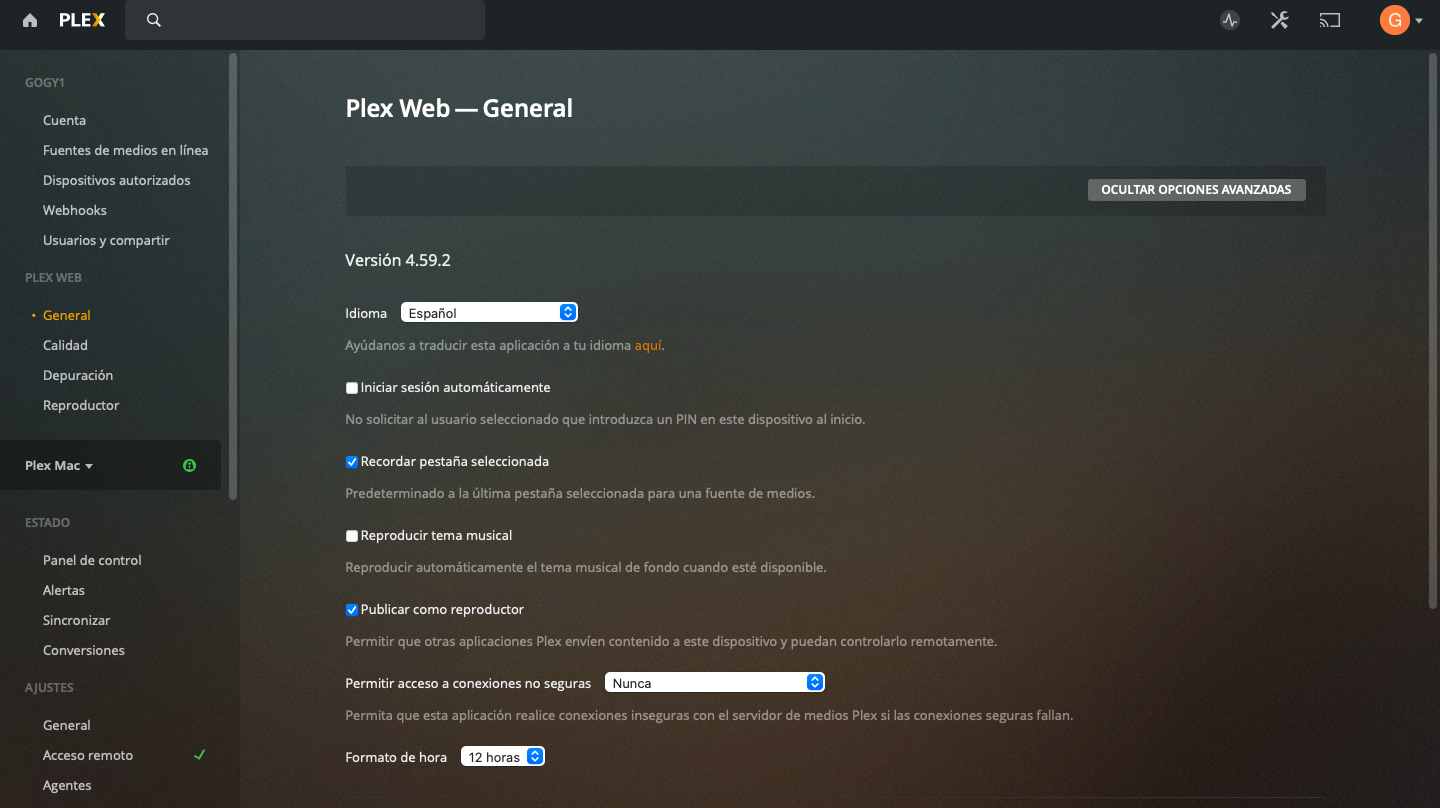
Task: Click the green secure lock icon
Action: coord(190,466)
